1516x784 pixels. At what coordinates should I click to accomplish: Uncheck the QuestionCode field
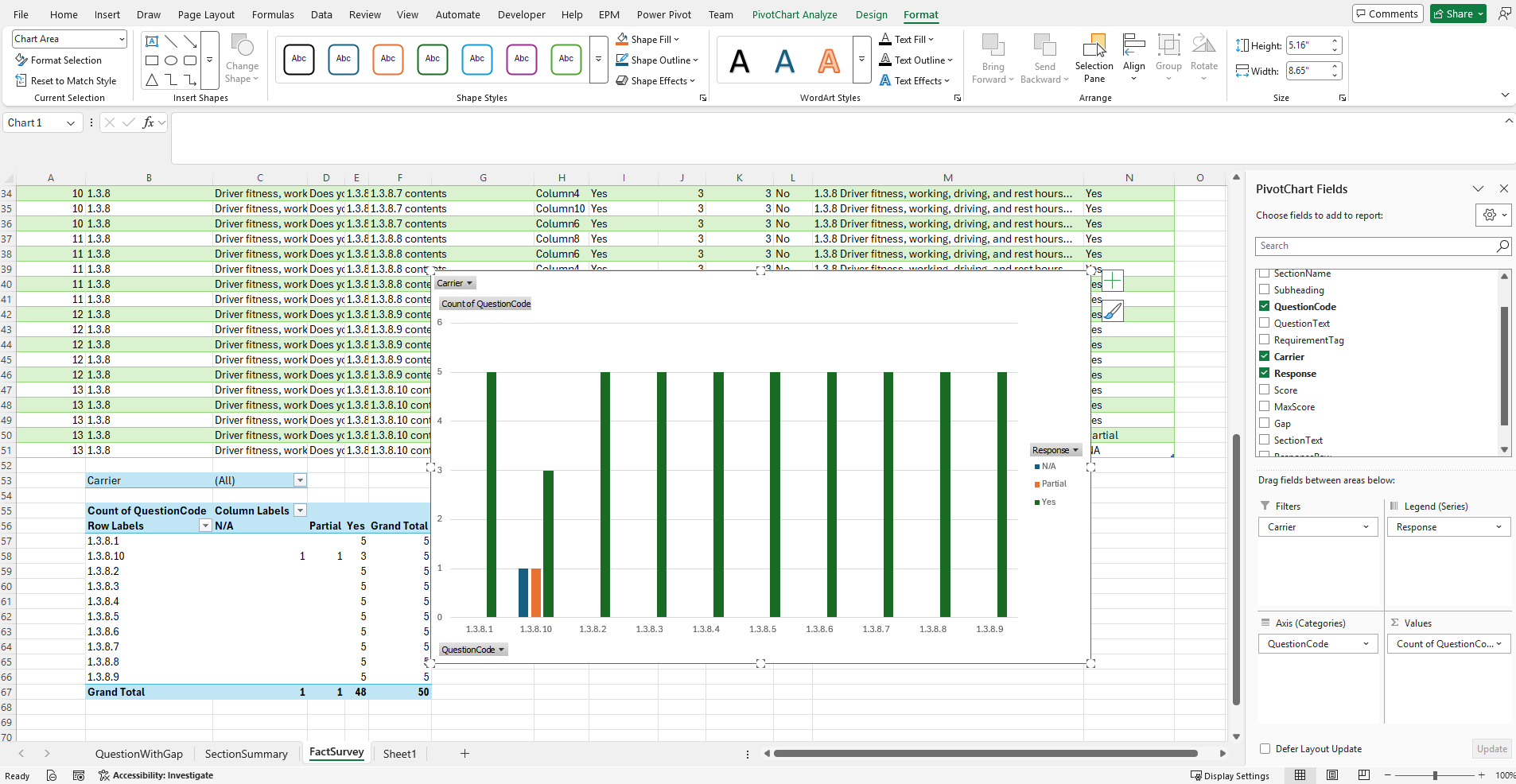(1265, 306)
